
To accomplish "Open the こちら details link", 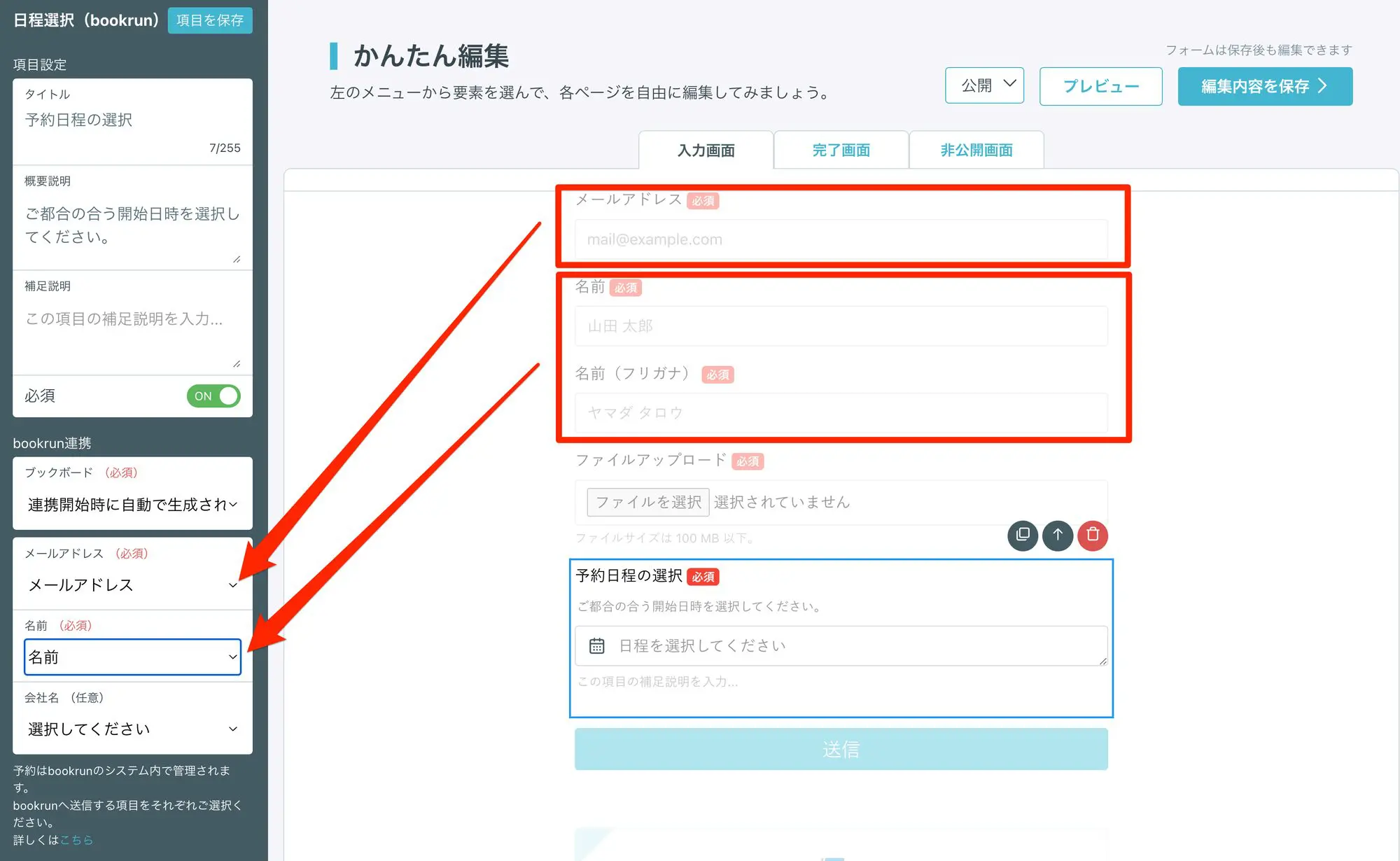I will click(76, 840).
